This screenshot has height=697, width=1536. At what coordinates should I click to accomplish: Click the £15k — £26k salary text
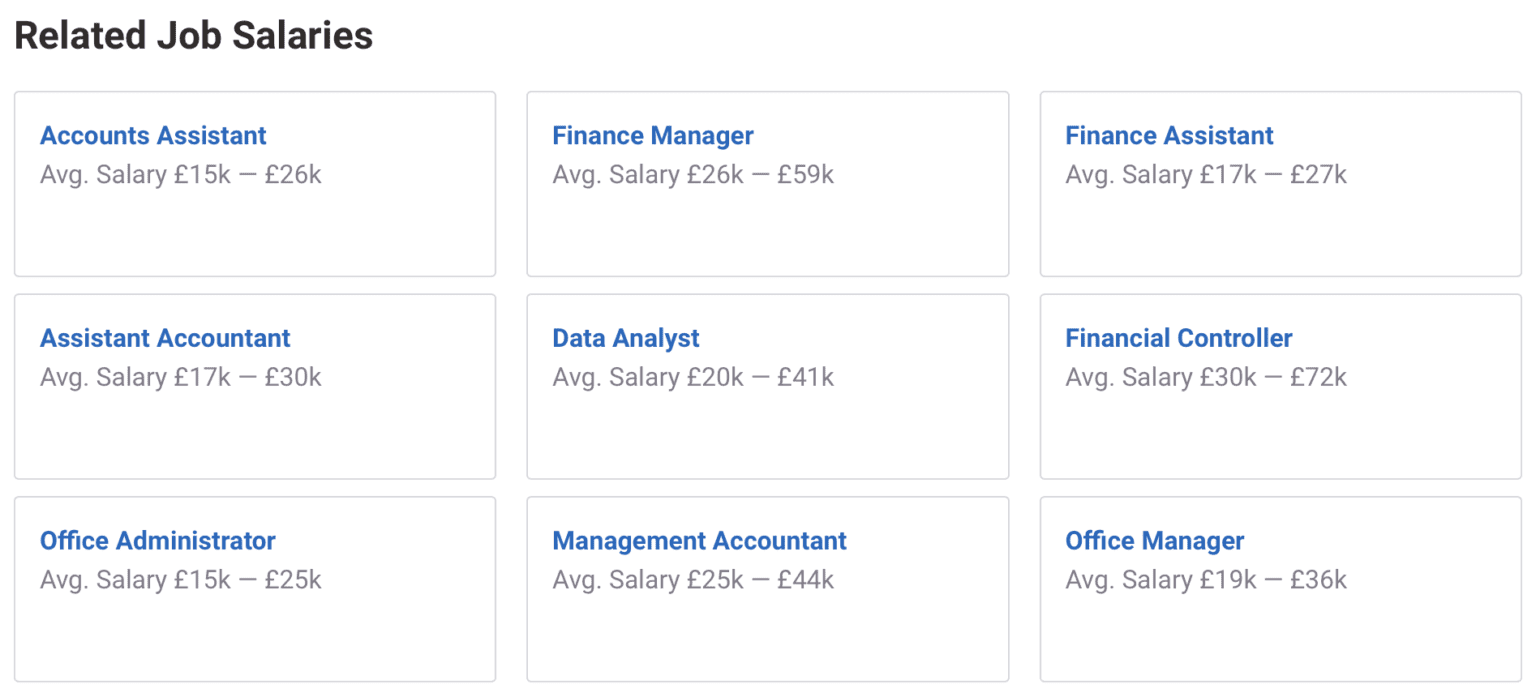click(247, 175)
